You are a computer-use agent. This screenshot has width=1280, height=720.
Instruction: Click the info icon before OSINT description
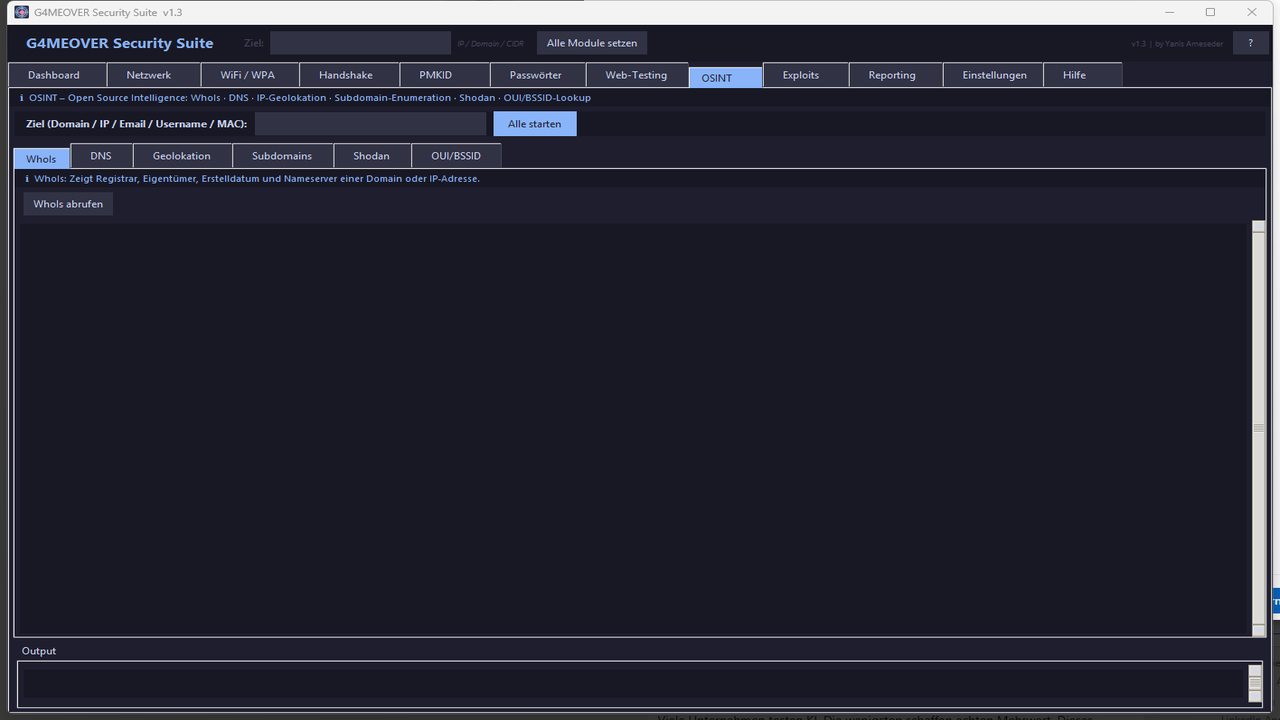[x=22, y=98]
